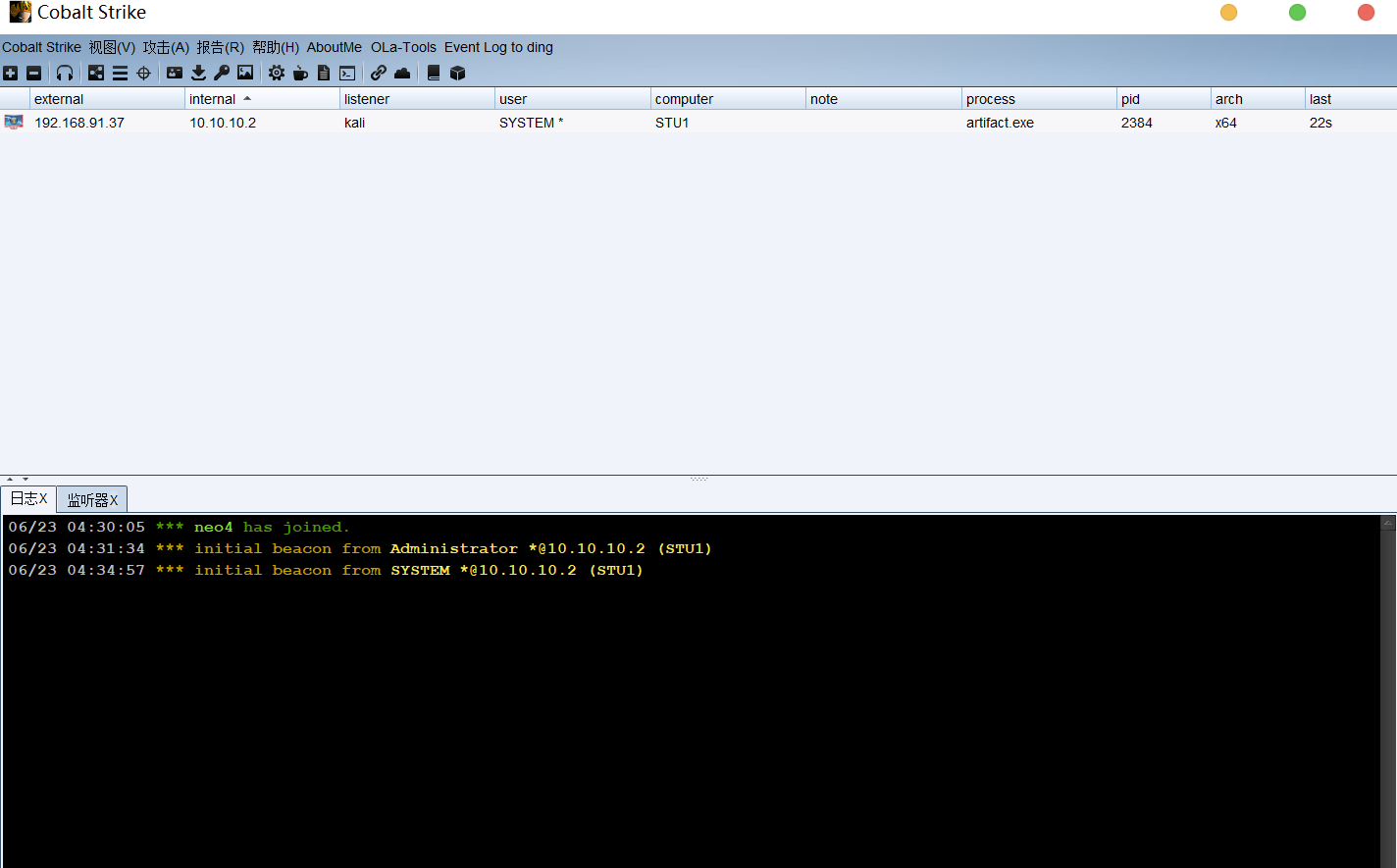1397x868 pixels.
Task: Click the yellow minimize window button
Action: (x=1228, y=12)
